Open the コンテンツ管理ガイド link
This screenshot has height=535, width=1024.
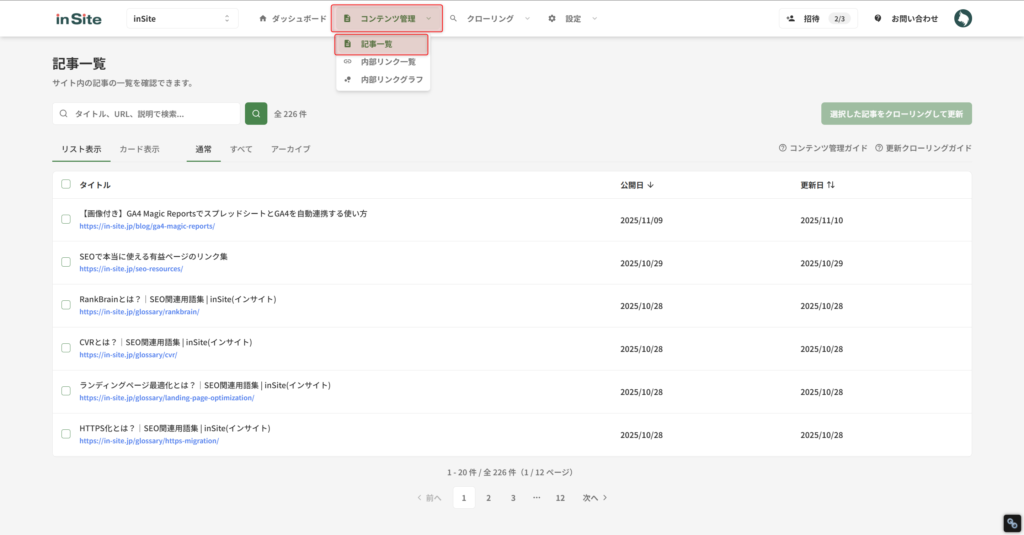pos(823,148)
